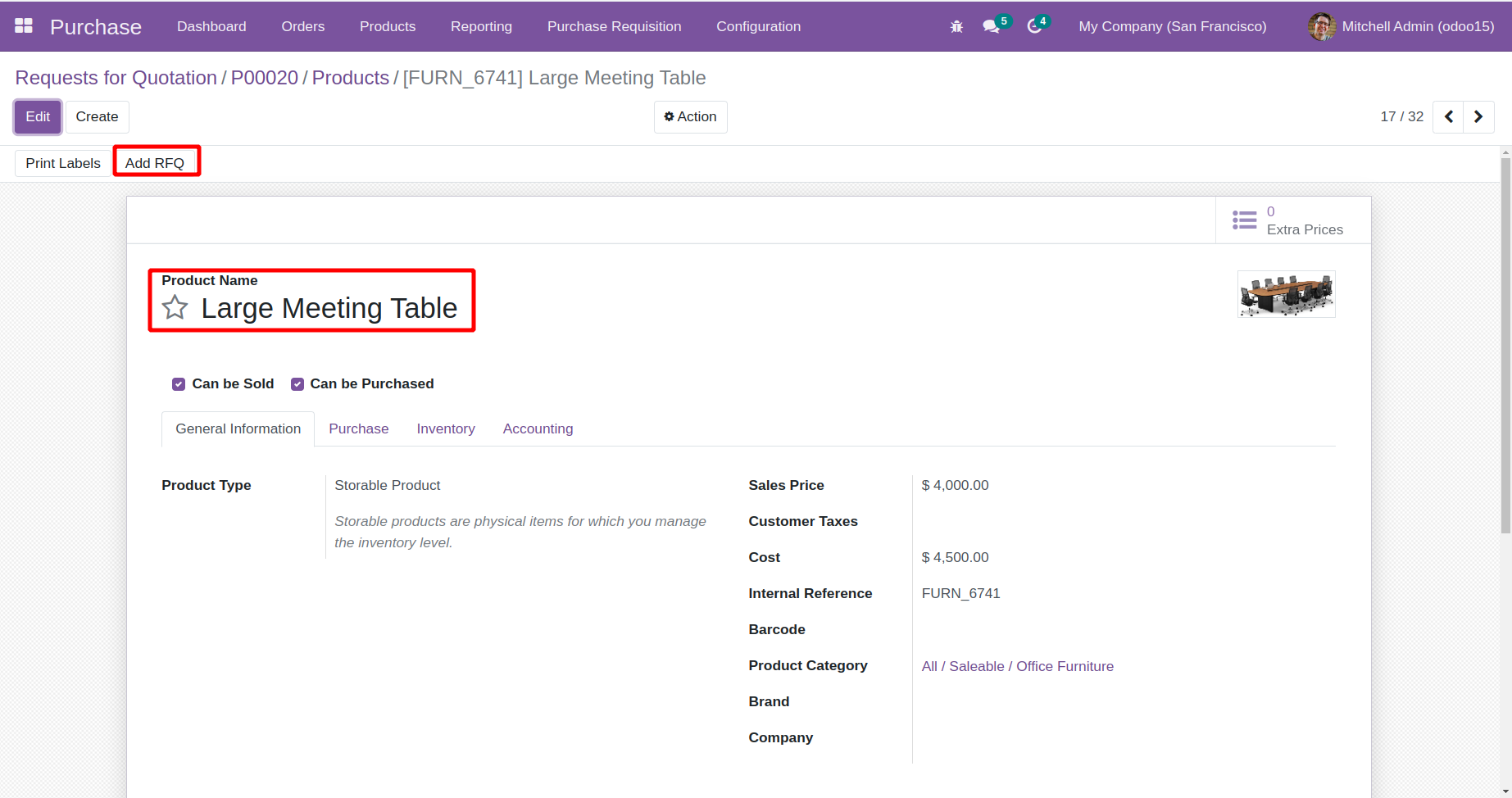Click Sales Price value $ 4,000.00

955,485
